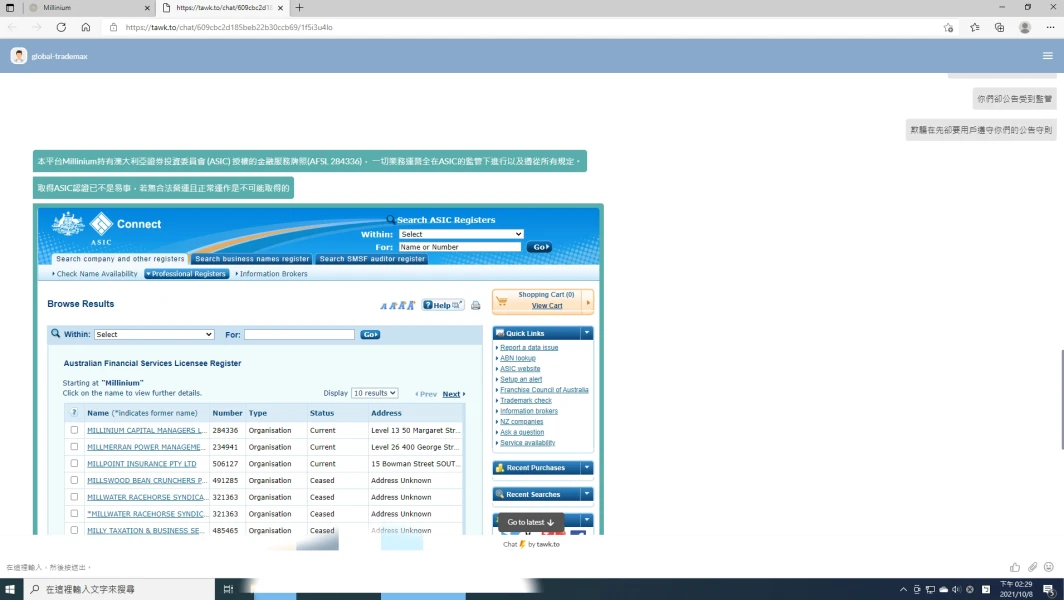Open the browser profile avatar
The height and width of the screenshot is (600, 1064).
pos(1025,27)
